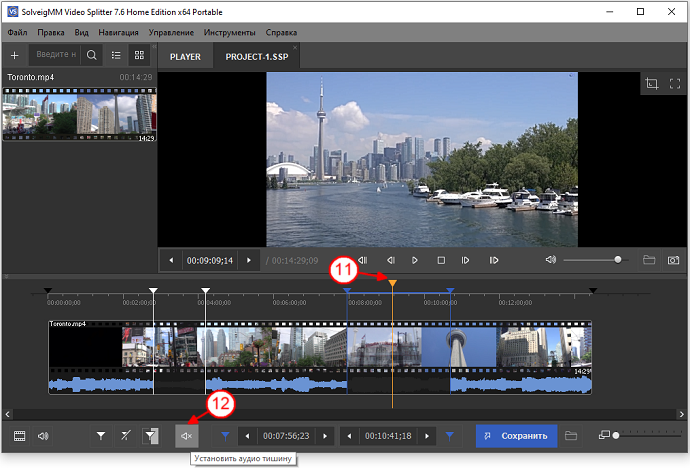Click the Set audio silence button

click(186, 436)
